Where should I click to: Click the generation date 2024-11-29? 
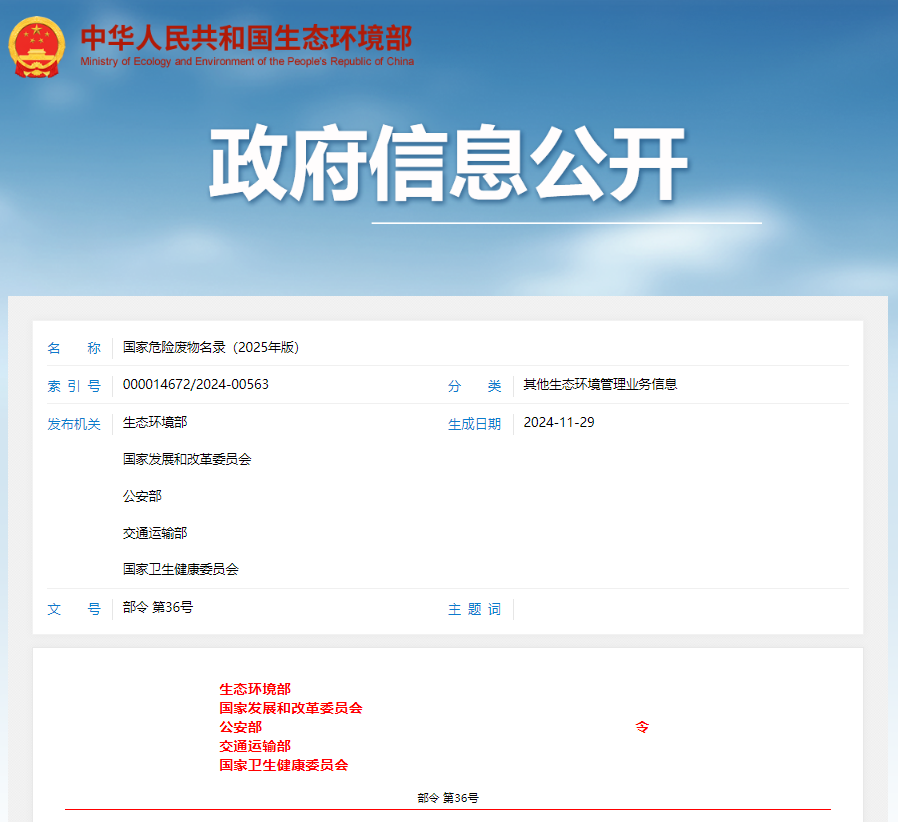click(x=559, y=423)
